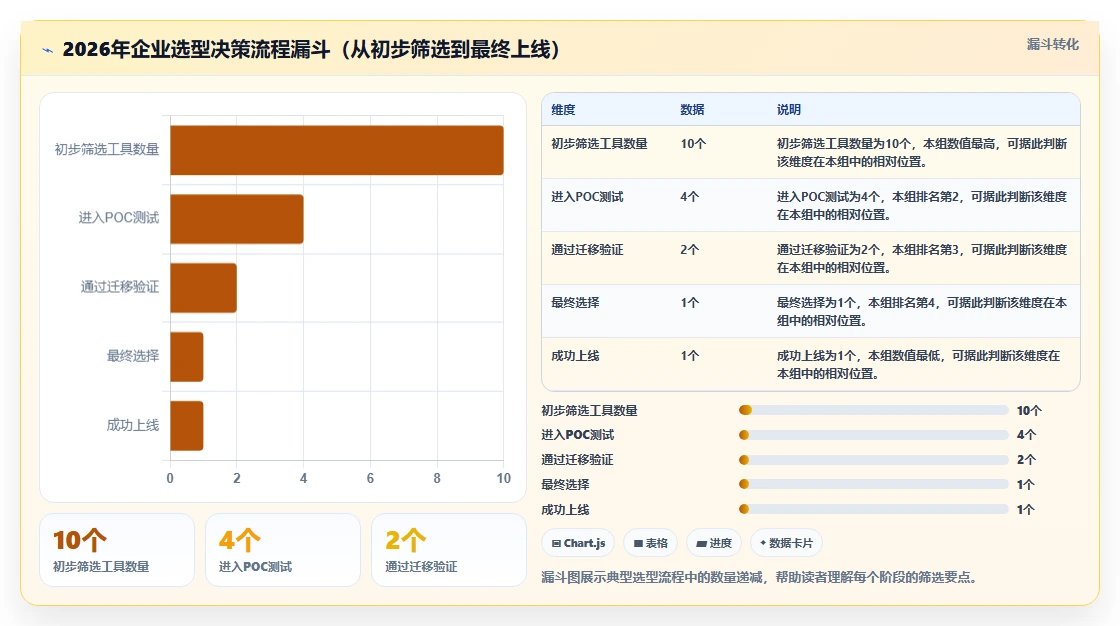Click the 成功上线 axis label in the chart
1120x626 pixels.
[133, 425]
